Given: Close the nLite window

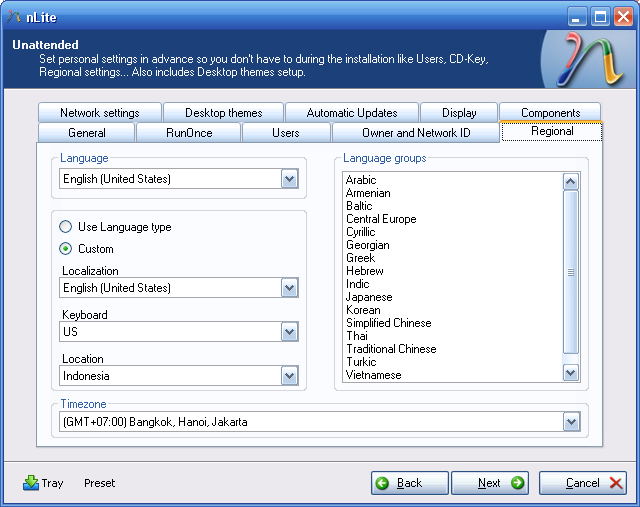Looking at the screenshot, I should 623,17.
